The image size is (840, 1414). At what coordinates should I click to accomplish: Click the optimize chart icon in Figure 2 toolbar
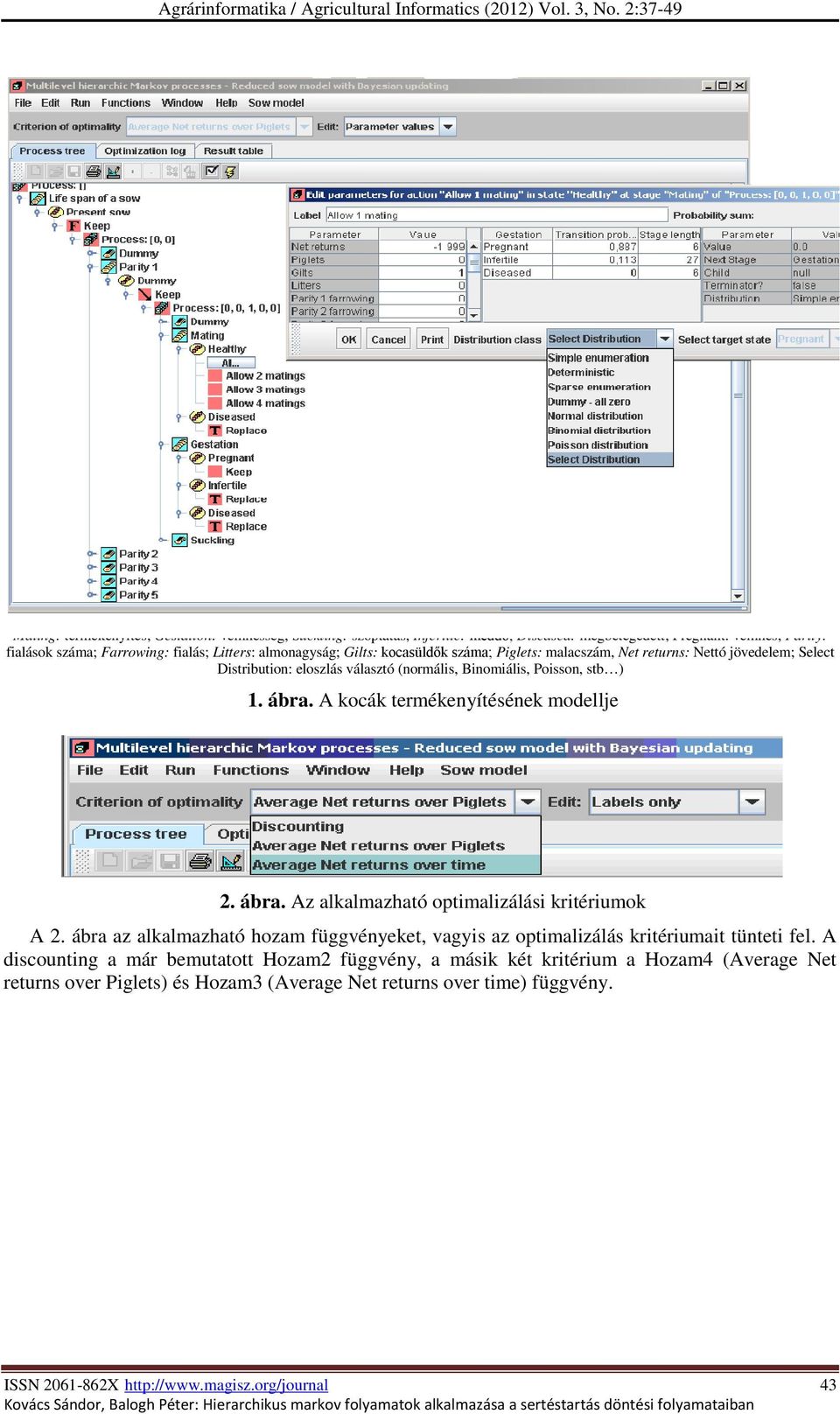tap(231, 862)
